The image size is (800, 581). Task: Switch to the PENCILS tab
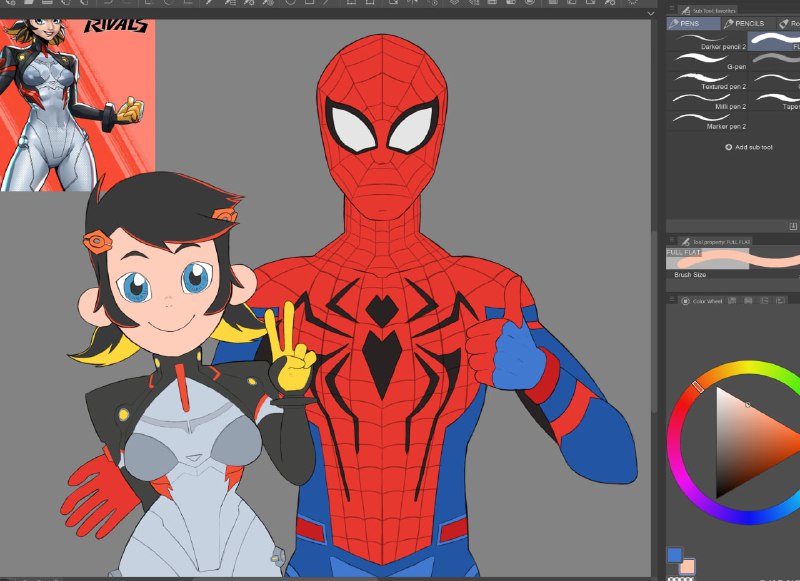(748, 23)
